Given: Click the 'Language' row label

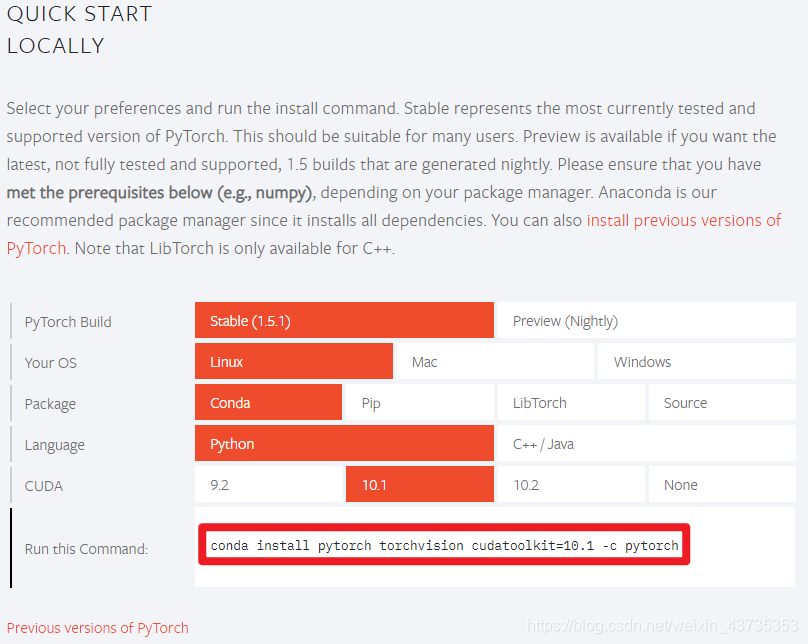Looking at the screenshot, I should (x=55, y=445).
